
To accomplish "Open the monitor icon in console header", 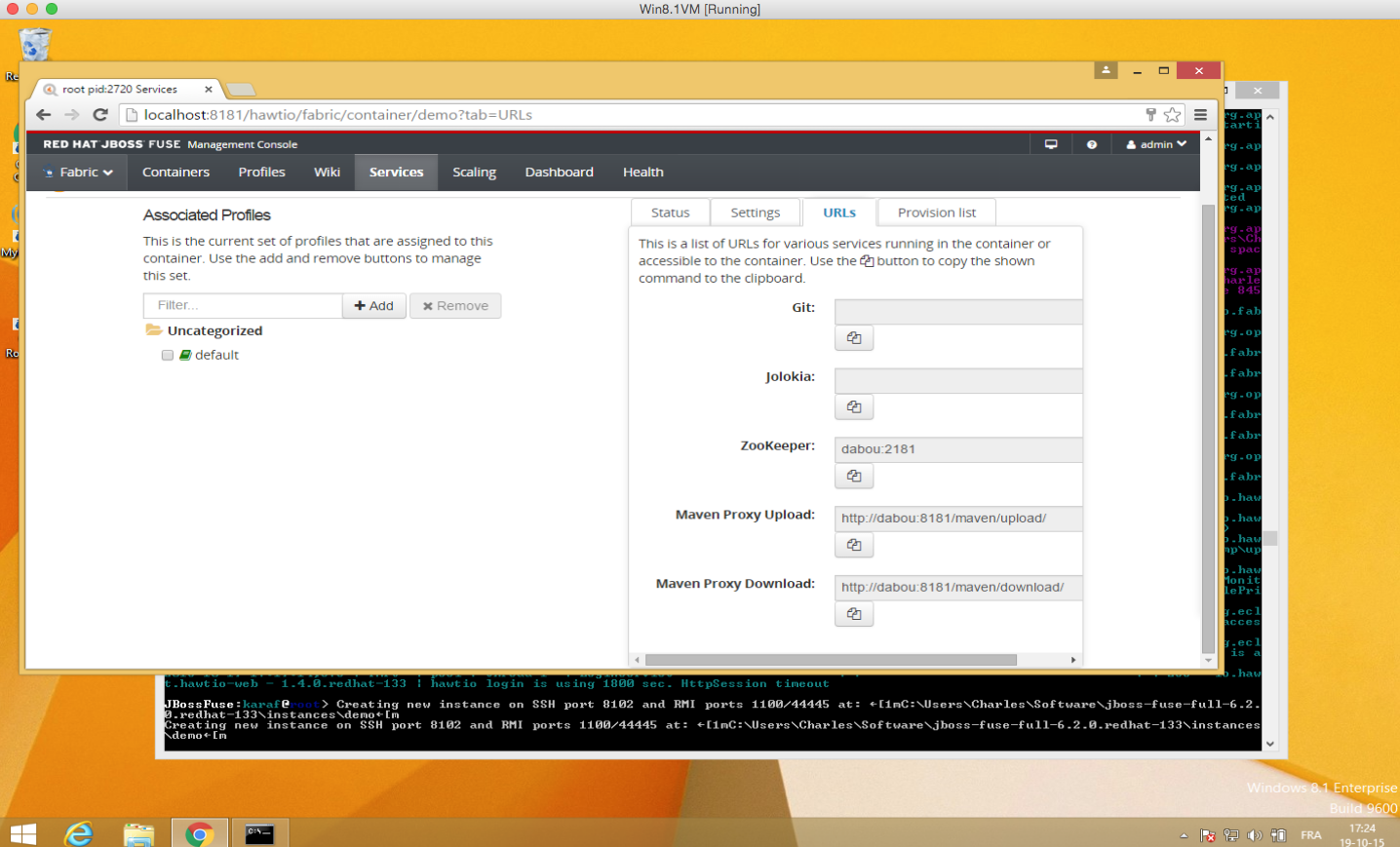I will point(1051,144).
